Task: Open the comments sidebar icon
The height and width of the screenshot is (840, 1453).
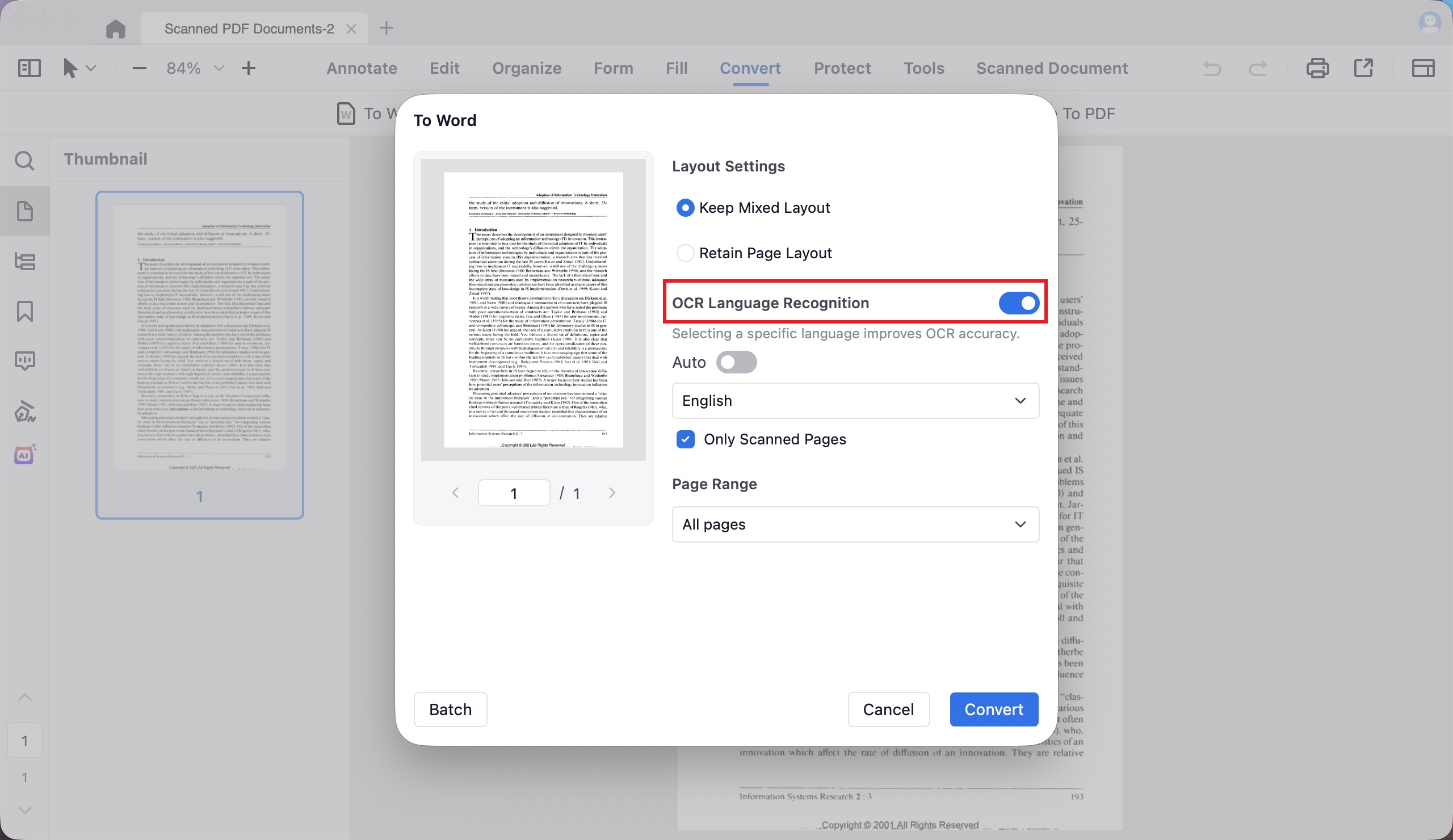Action: [25, 361]
